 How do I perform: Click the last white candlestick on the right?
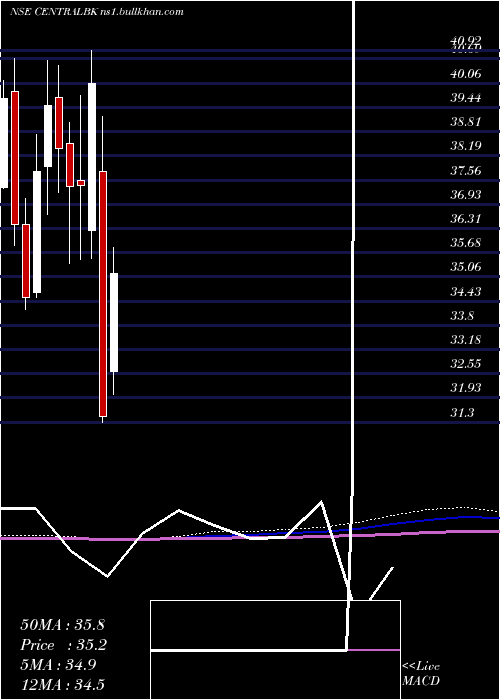pyautogui.click(x=114, y=322)
